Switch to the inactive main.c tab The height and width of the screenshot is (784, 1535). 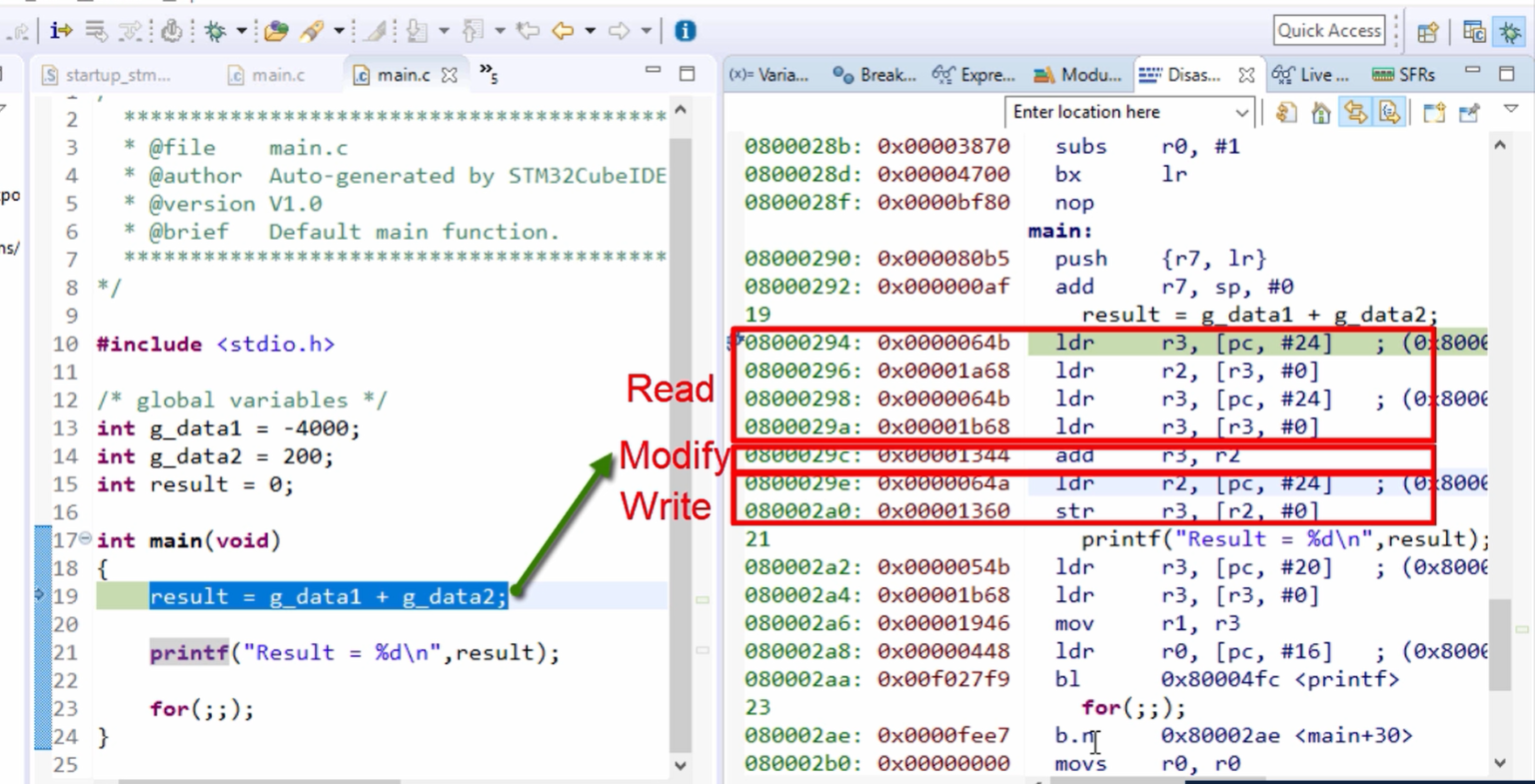266,75
